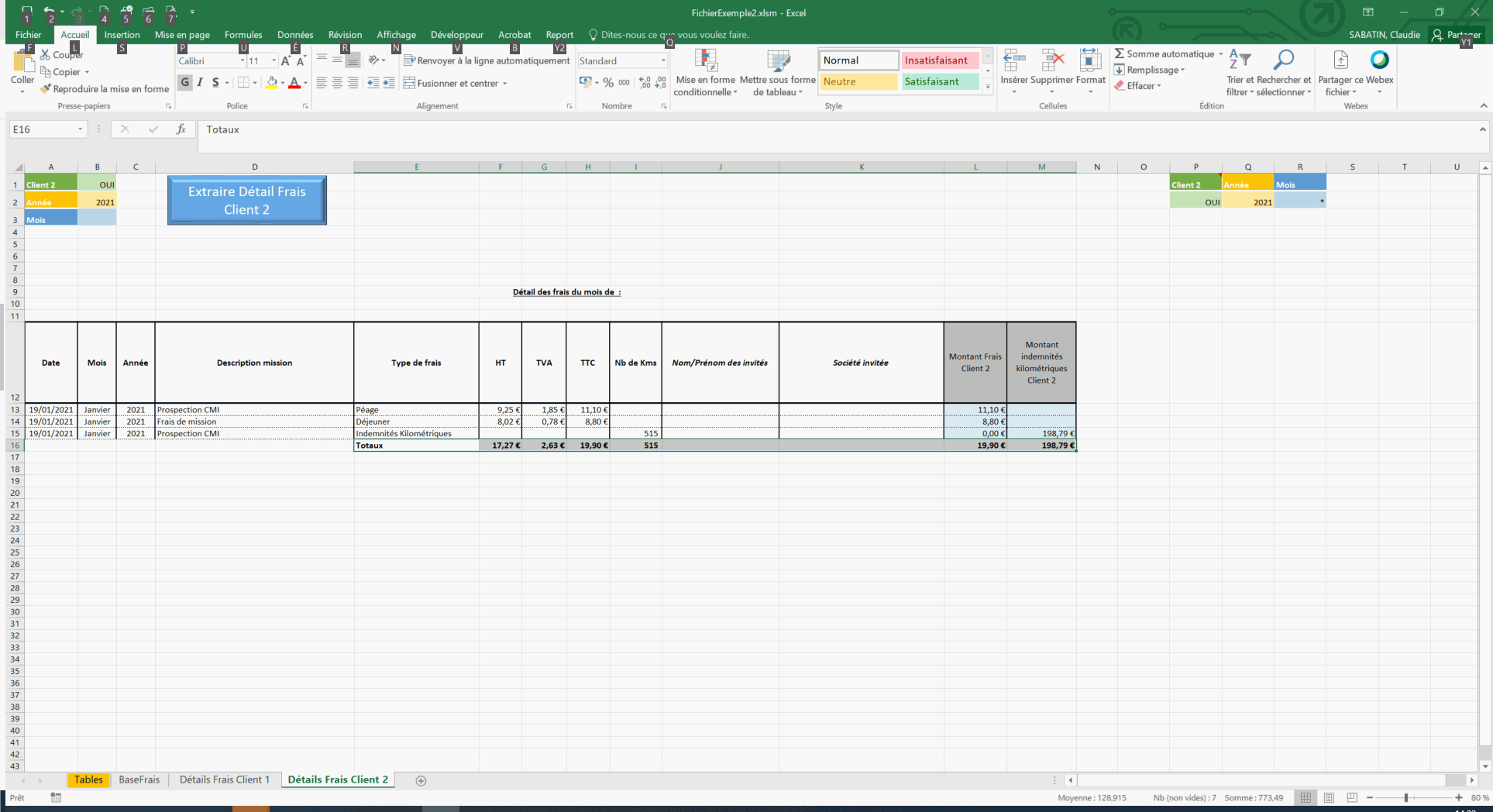Image resolution: width=1493 pixels, height=812 pixels.
Task: Click the Somme automatique sigma icon
Action: [x=1120, y=54]
